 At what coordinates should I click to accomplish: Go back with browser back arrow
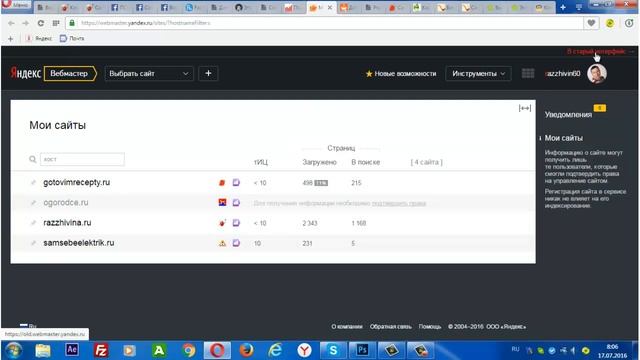pos(11,23)
